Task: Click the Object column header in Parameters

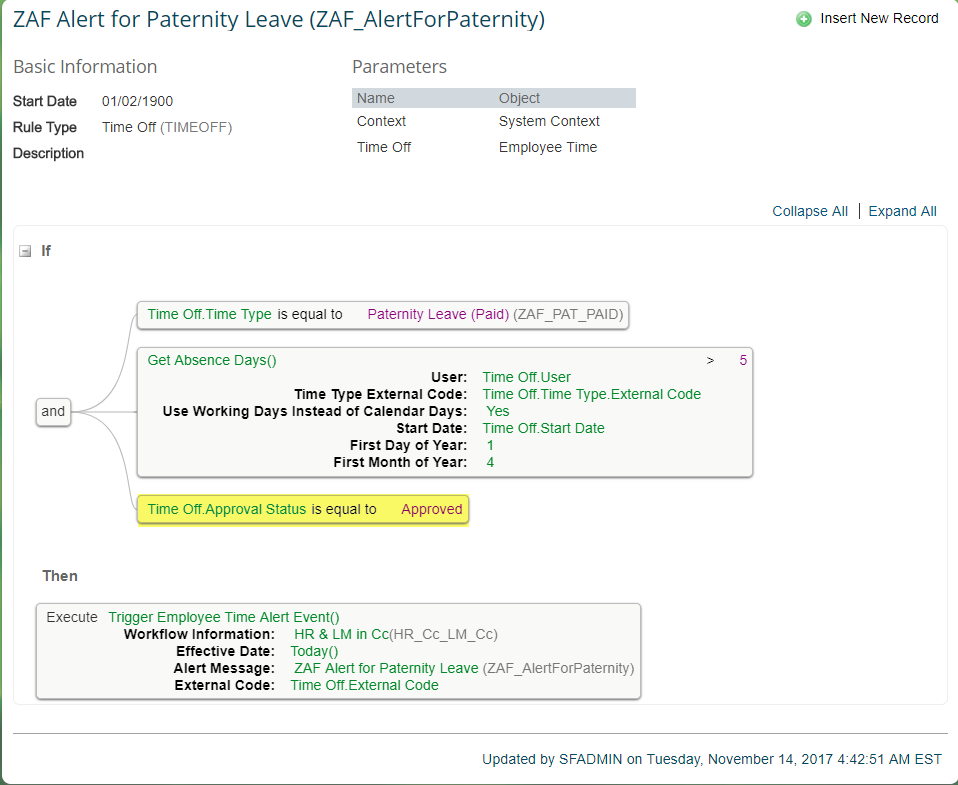Action: (519, 98)
